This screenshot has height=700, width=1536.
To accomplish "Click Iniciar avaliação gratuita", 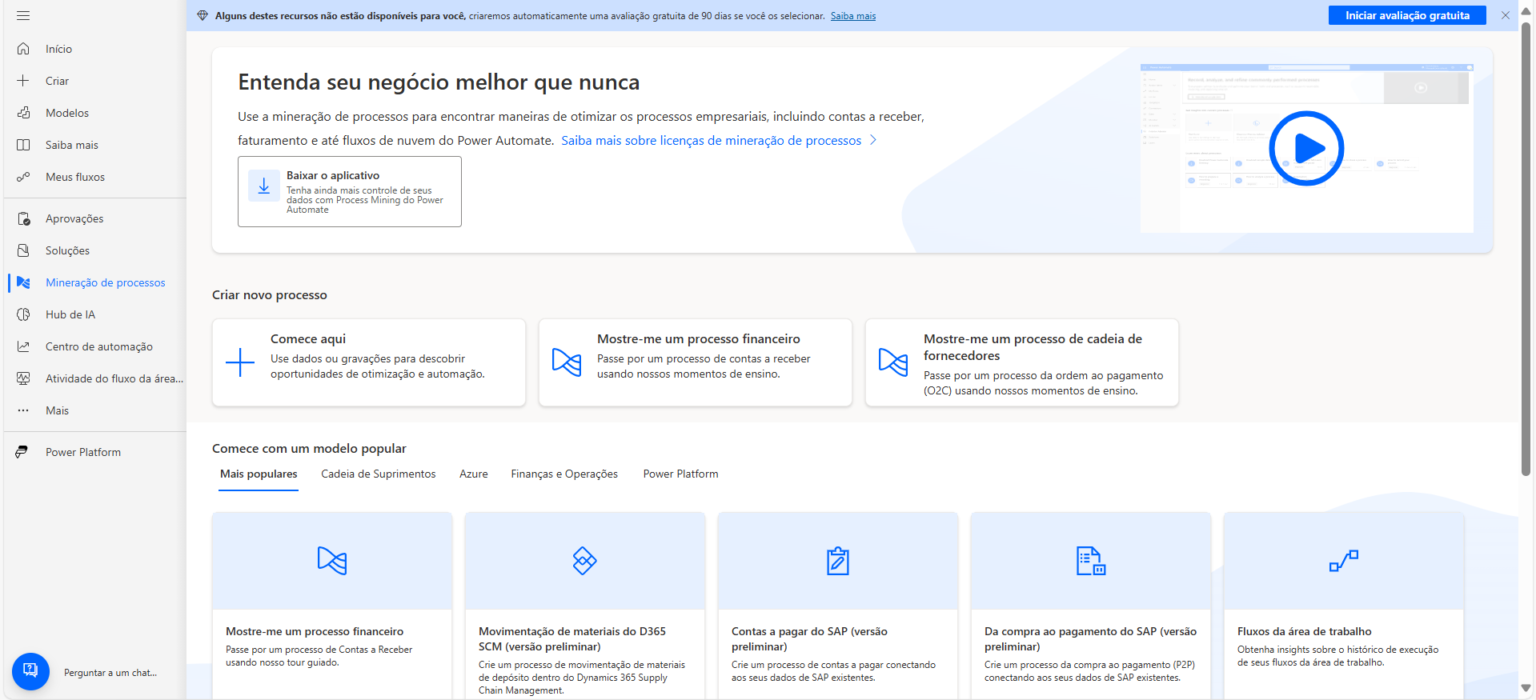I will click(1406, 14).
